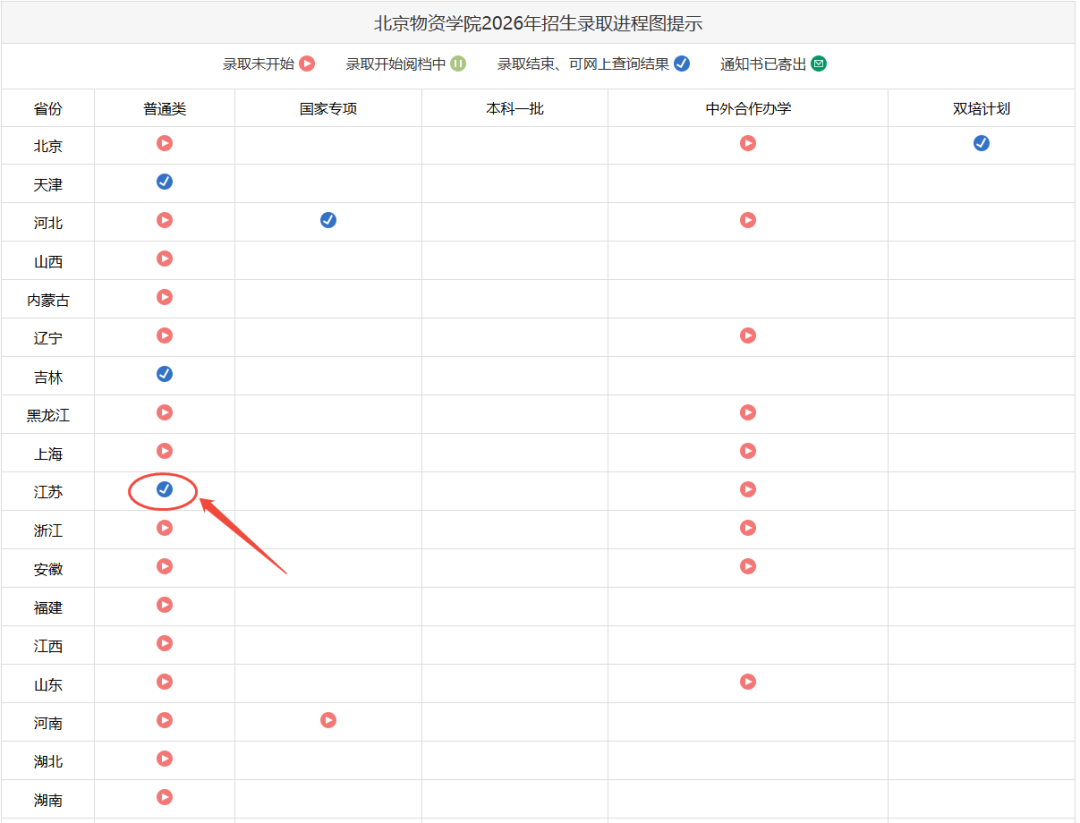This screenshot has height=823, width=1080.
Task: Open the 河北 国家专项 blue check icon
Action: [329, 220]
